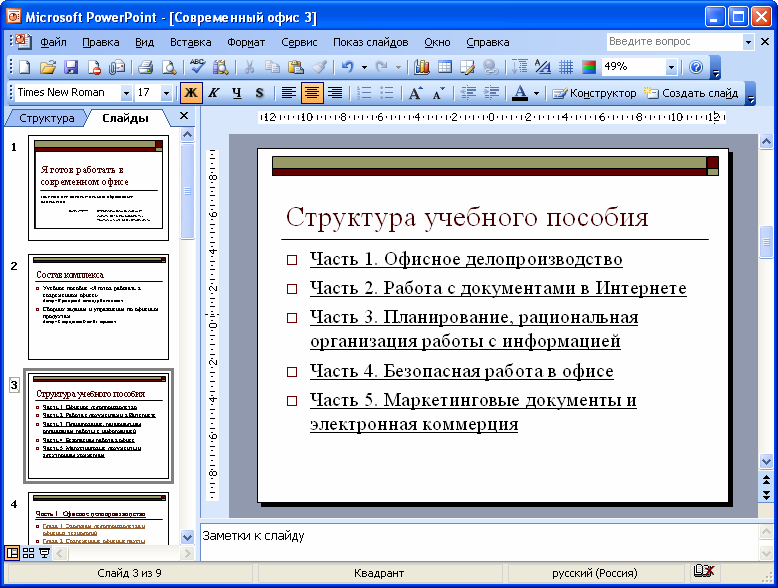Open font size 17 dropdown
778x588 pixels.
point(166,93)
